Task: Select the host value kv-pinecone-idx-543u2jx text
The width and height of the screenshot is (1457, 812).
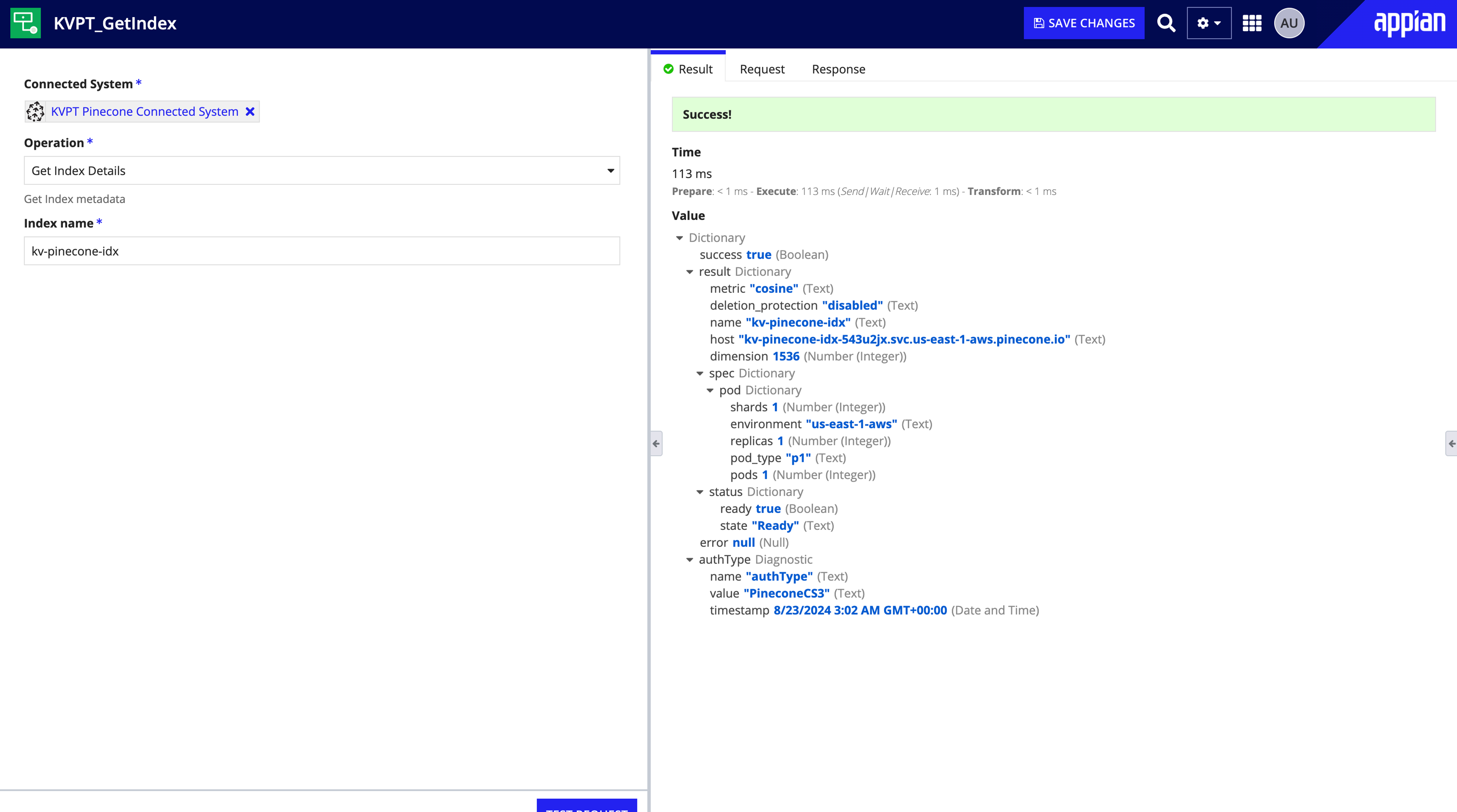Action: pos(904,339)
